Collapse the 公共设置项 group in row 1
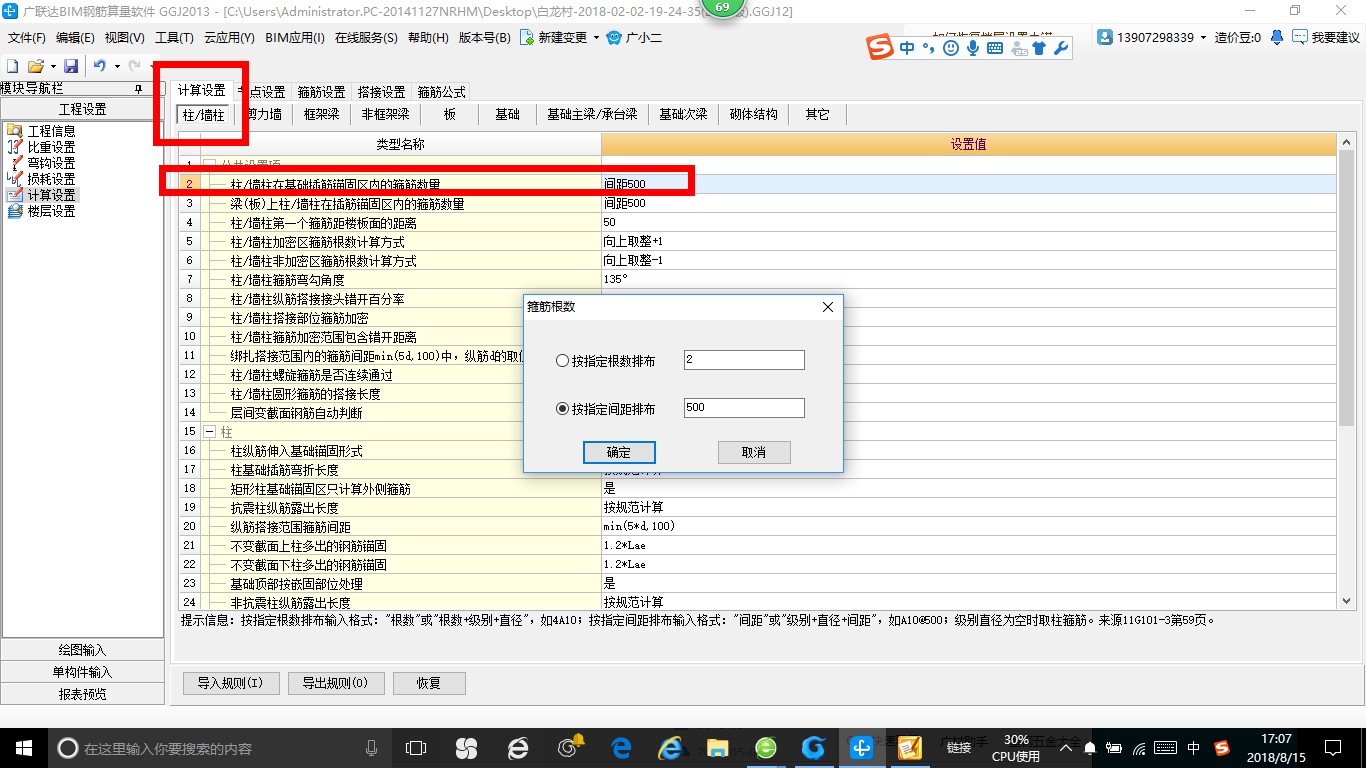 210,163
